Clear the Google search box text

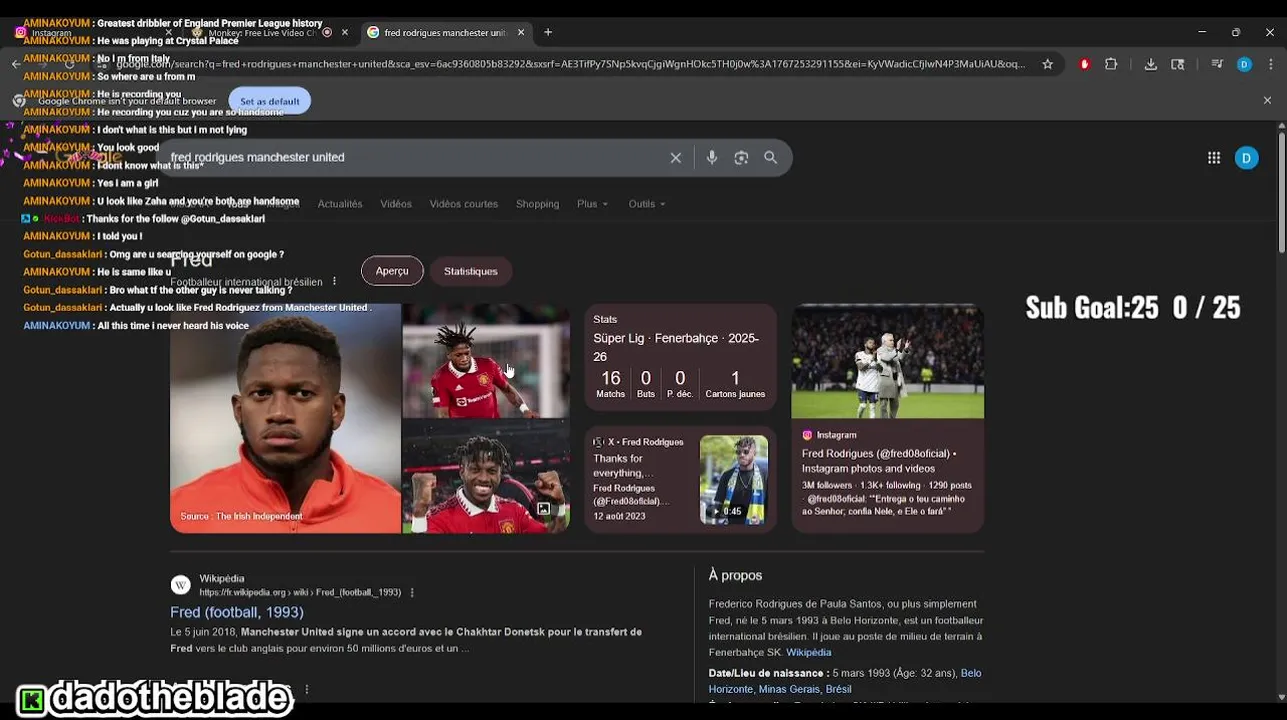[676, 157]
